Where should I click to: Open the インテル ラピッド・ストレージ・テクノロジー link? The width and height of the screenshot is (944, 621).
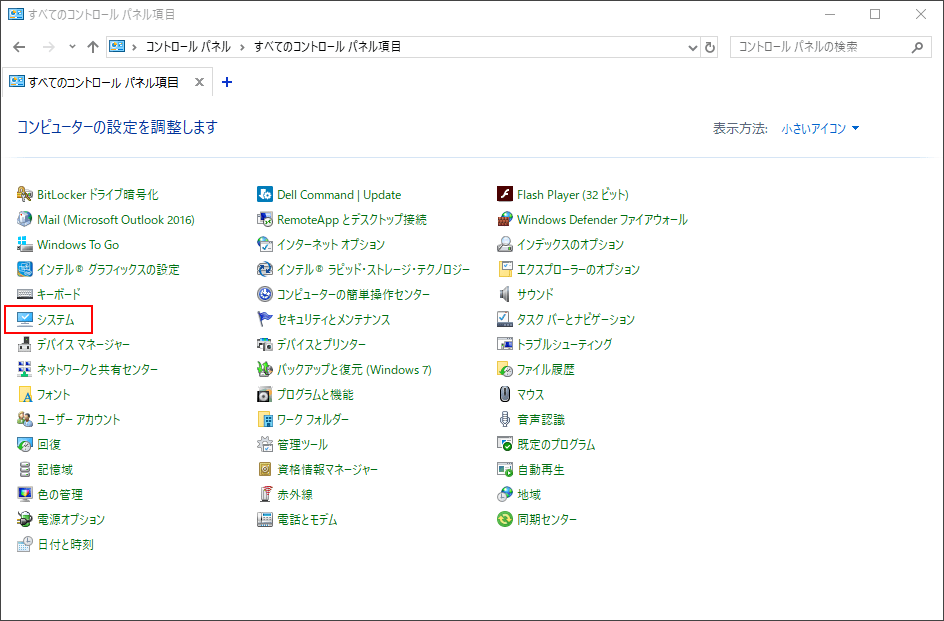(373, 269)
